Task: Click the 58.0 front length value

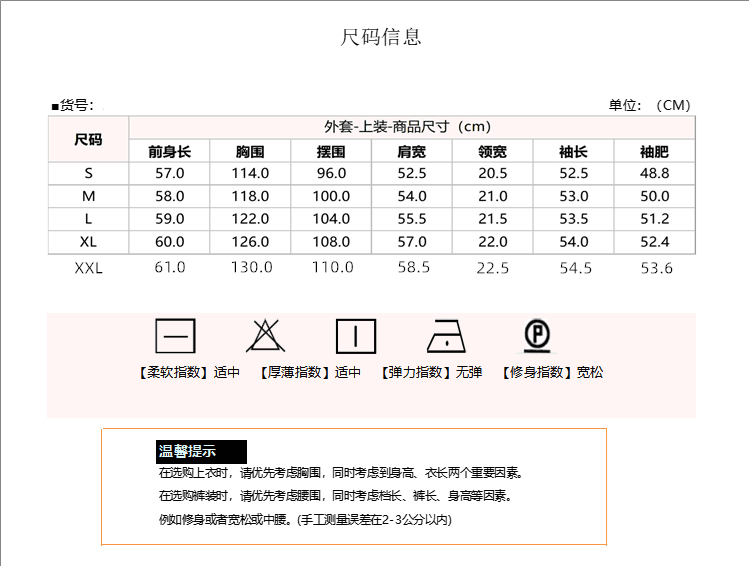Action: coord(170,196)
